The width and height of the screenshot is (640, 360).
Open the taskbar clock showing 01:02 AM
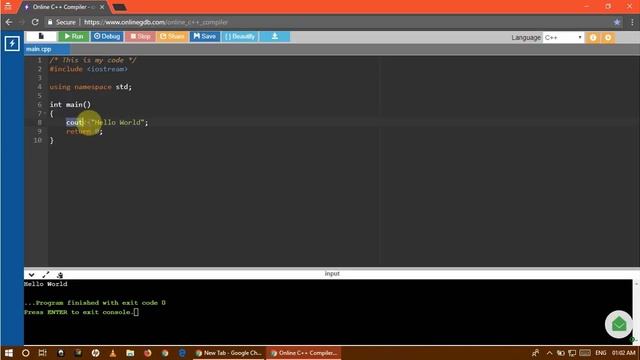pyautogui.click(x=624, y=353)
